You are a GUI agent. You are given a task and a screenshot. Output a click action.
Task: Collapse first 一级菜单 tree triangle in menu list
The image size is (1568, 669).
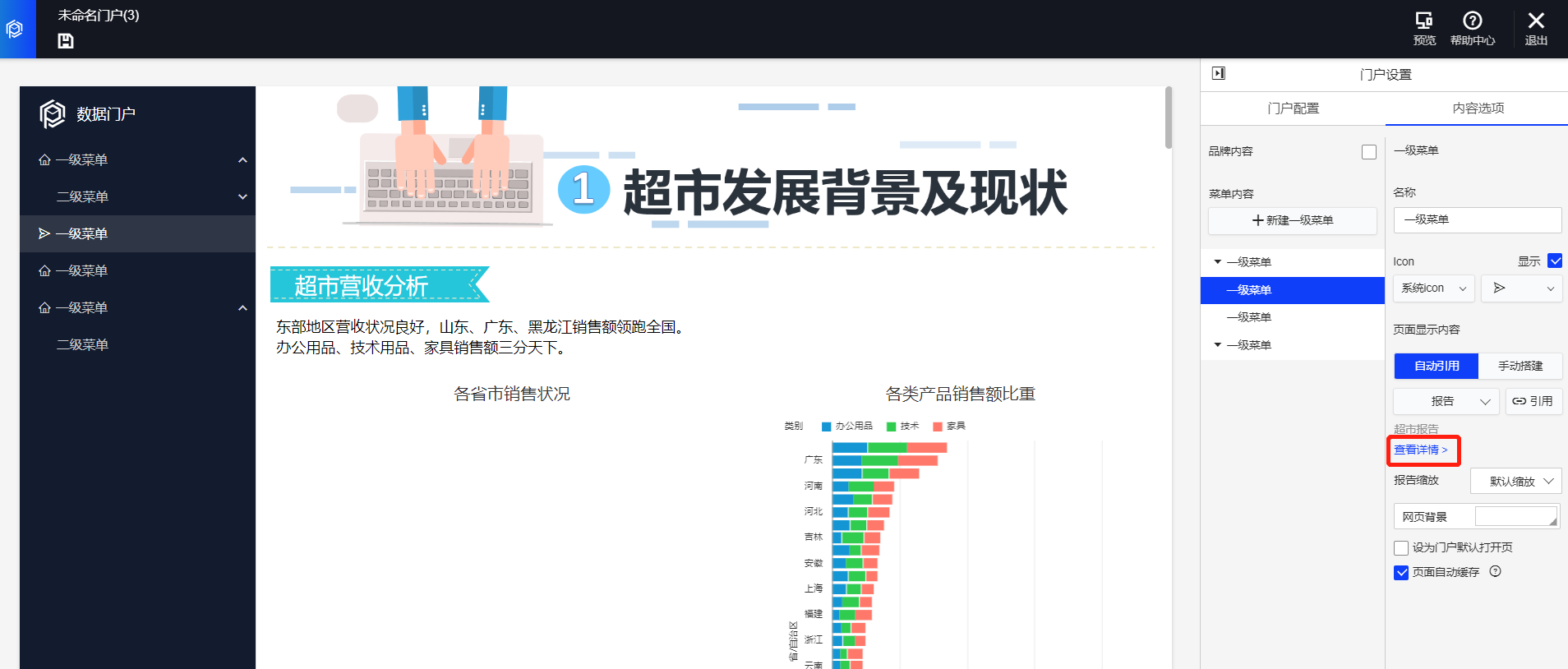click(x=1217, y=261)
